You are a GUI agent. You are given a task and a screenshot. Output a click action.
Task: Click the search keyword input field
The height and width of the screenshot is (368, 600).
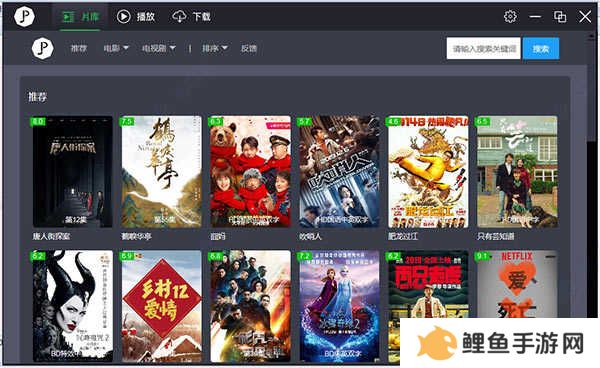pyautogui.click(x=483, y=49)
